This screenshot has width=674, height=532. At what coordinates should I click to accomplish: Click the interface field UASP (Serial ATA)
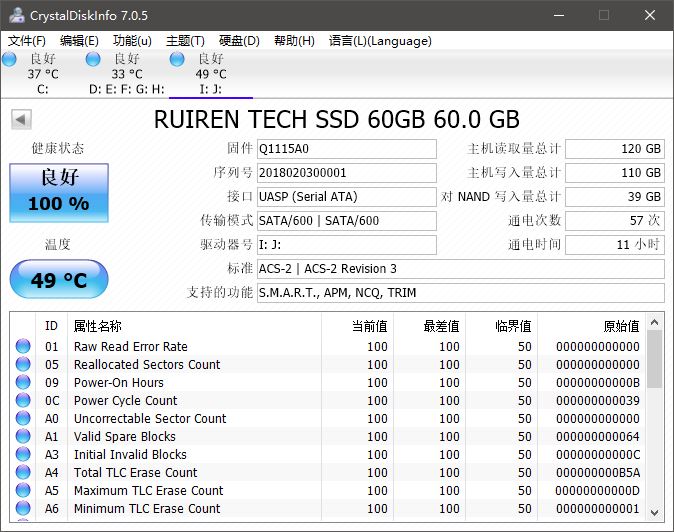pos(347,197)
